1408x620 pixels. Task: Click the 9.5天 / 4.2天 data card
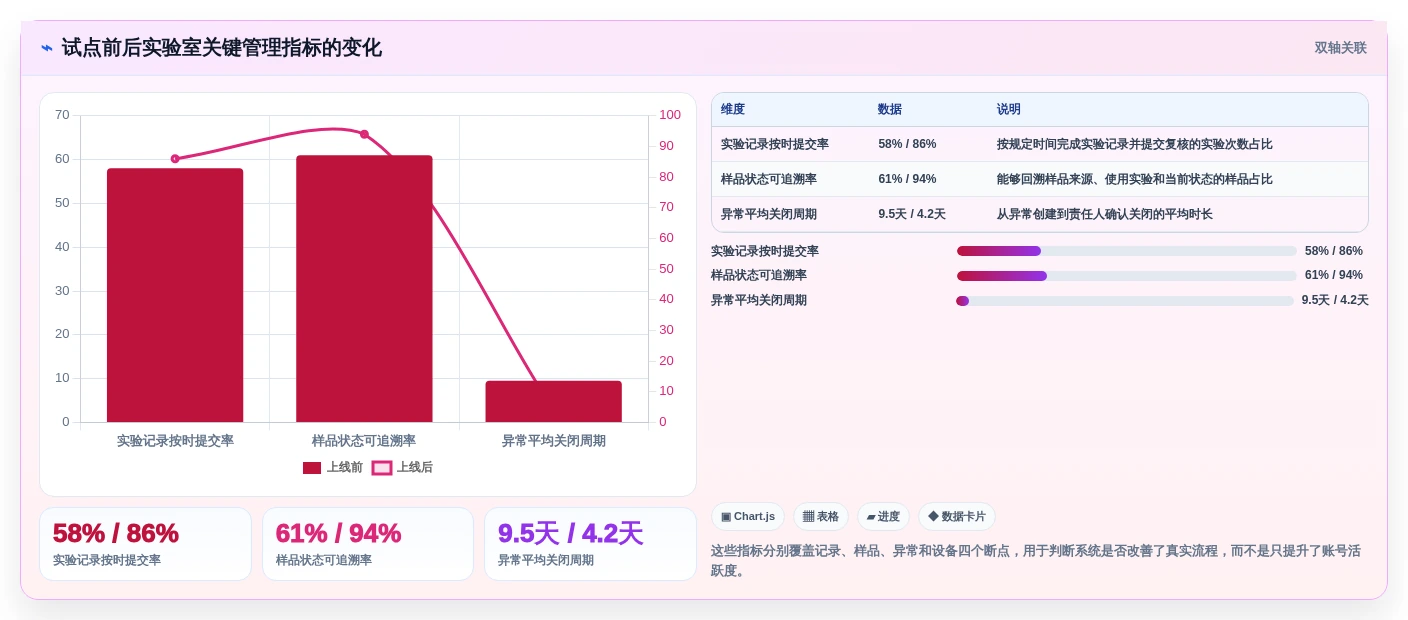tap(590, 544)
